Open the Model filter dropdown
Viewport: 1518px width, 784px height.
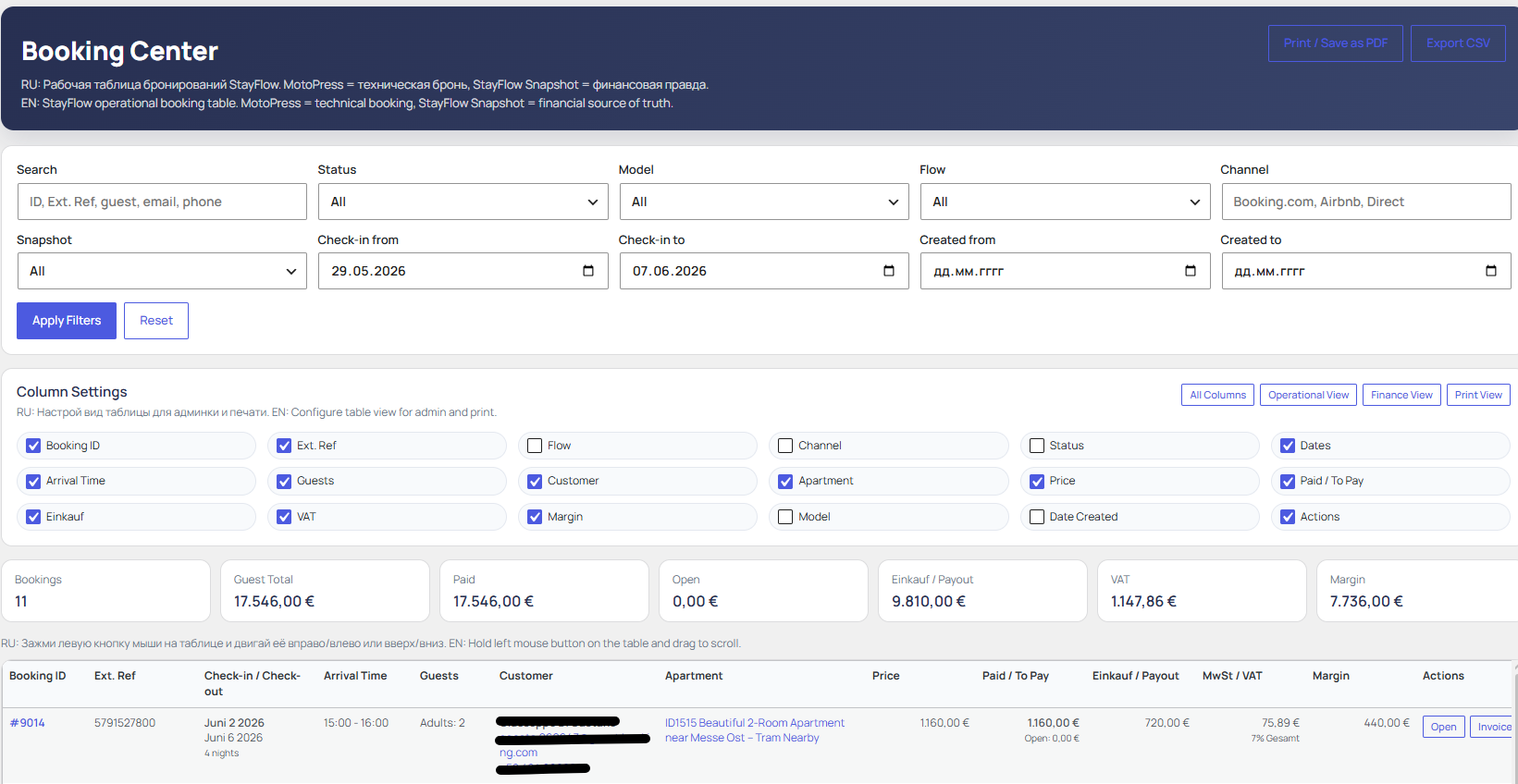point(764,202)
